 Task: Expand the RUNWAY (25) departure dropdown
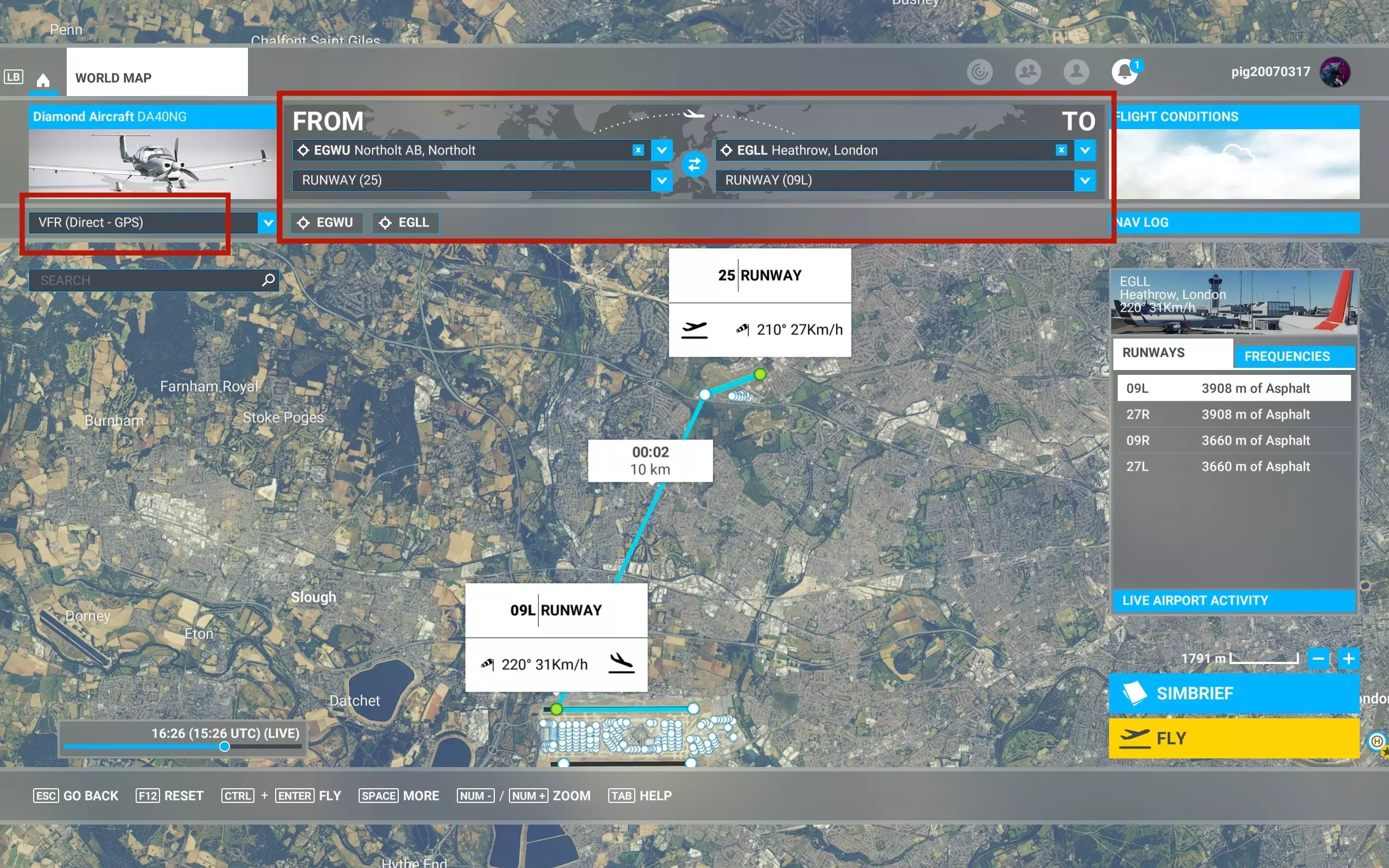[x=662, y=180]
